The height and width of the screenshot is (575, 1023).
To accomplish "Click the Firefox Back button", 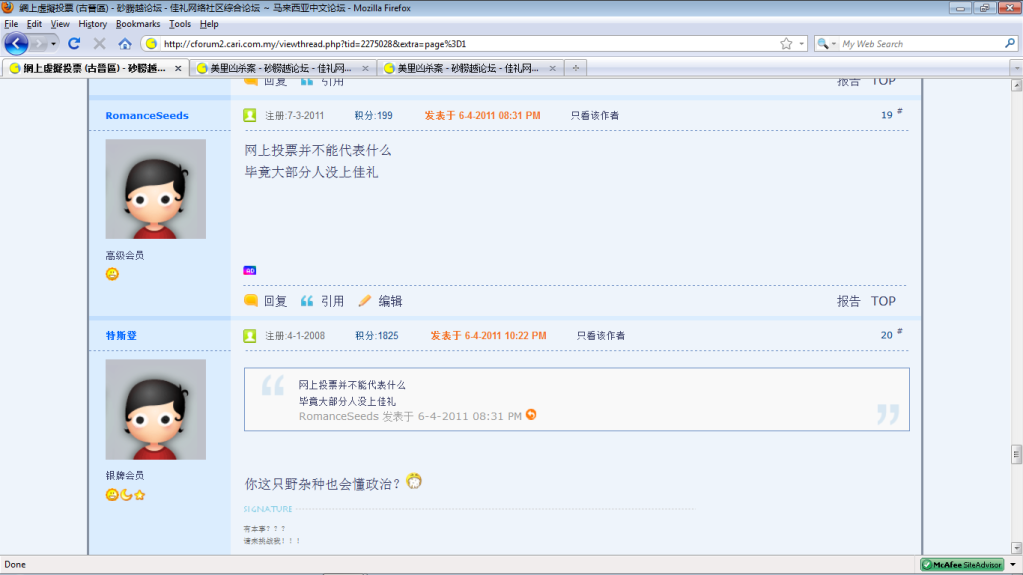I will point(17,43).
